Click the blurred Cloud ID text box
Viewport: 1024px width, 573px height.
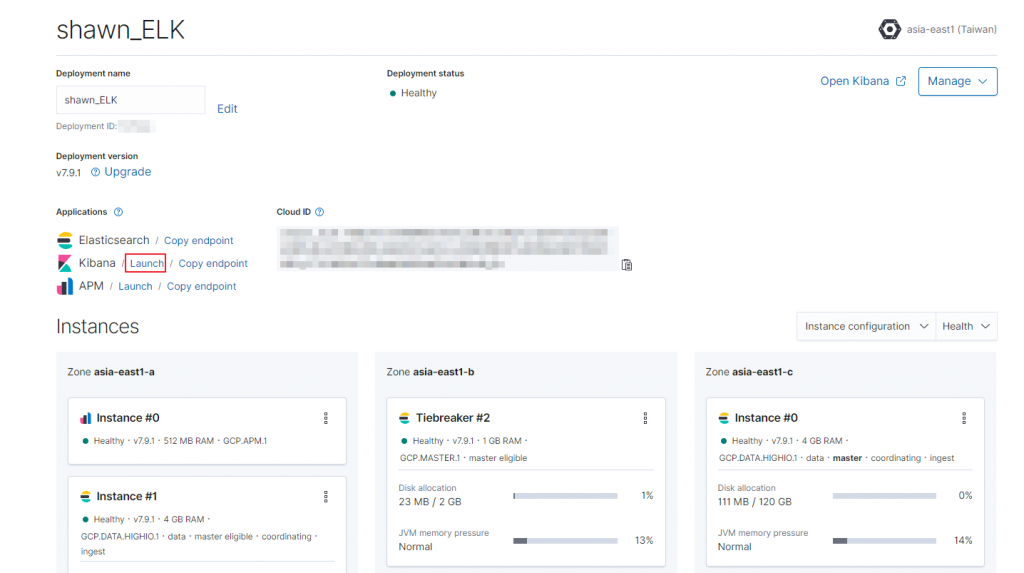[447, 248]
